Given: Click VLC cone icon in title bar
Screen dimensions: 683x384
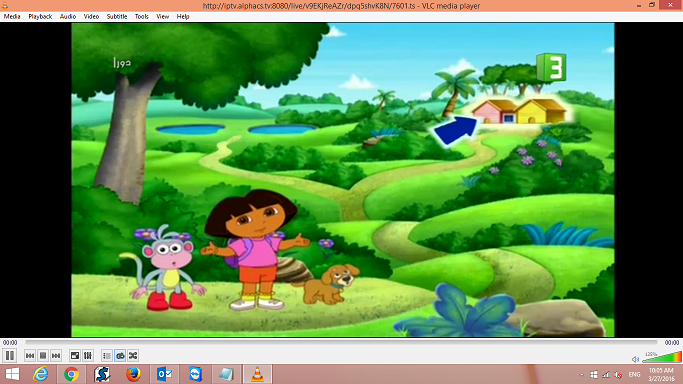Looking at the screenshot, I should pos(5,6).
